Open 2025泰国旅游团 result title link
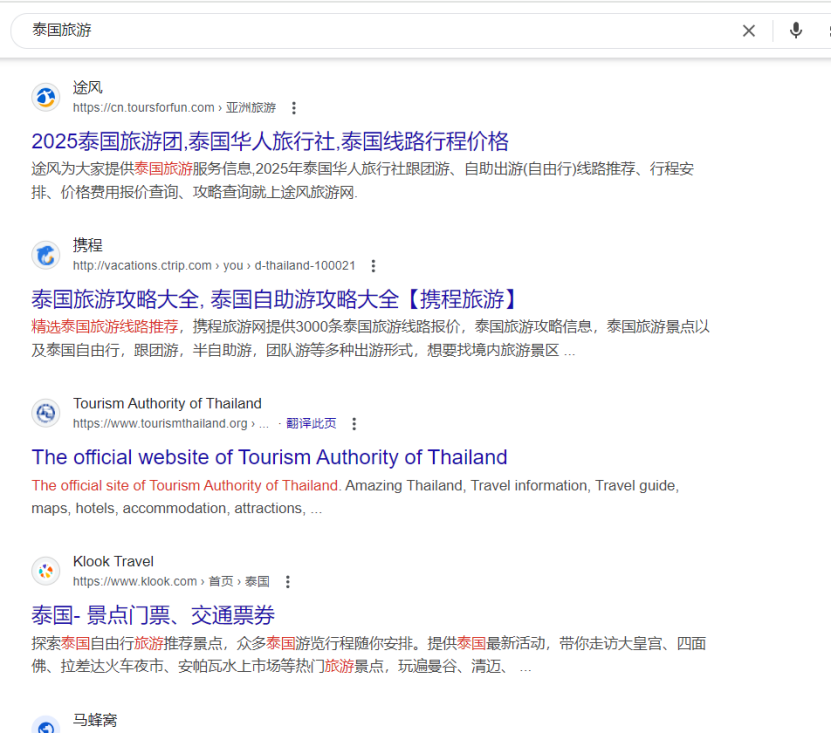The height and width of the screenshot is (733, 831). tap(270, 142)
